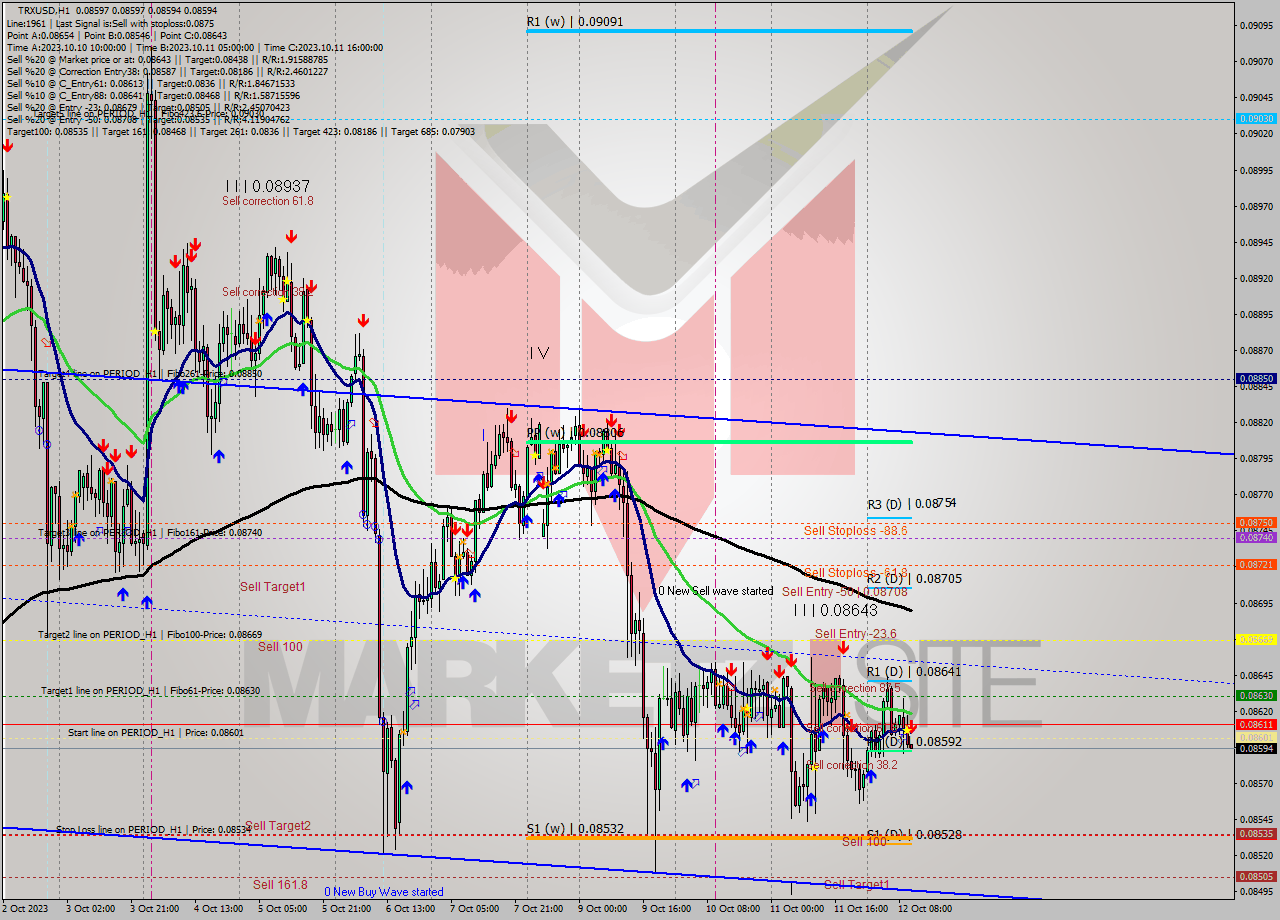Click 'Stop Loss line on PERIOD_H1' label

pos(153,829)
